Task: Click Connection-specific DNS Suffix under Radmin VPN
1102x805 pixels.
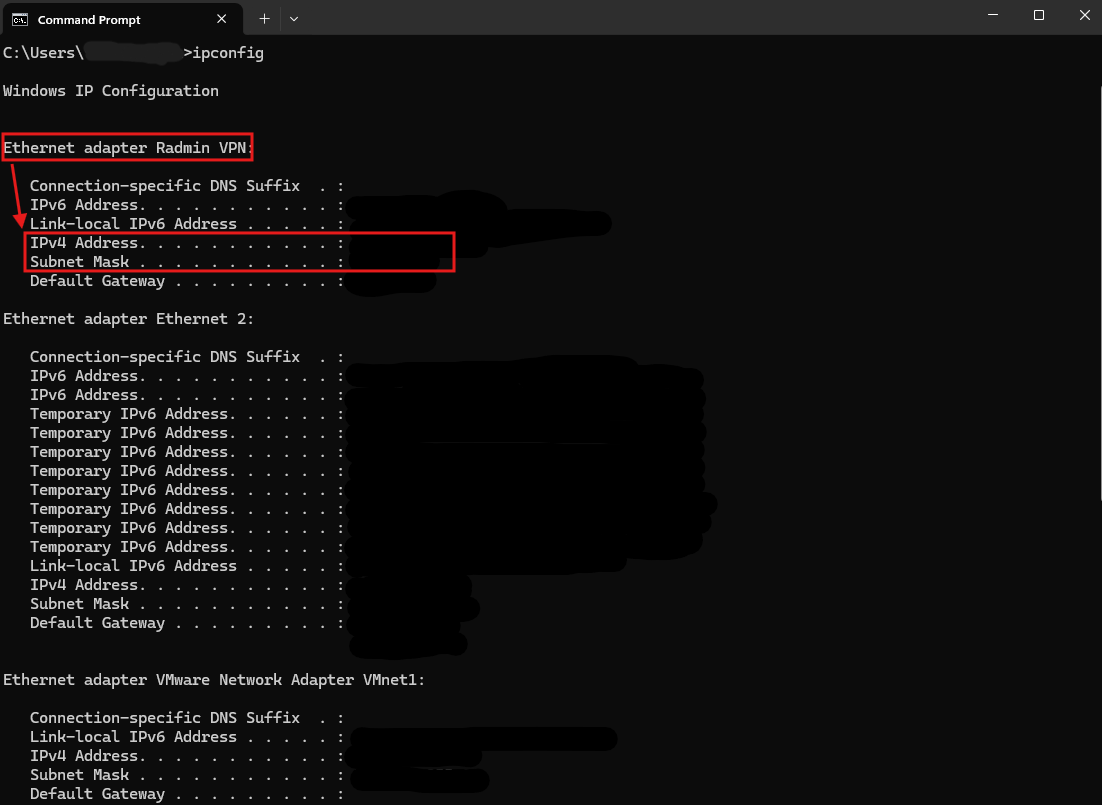Action: [x=187, y=186]
